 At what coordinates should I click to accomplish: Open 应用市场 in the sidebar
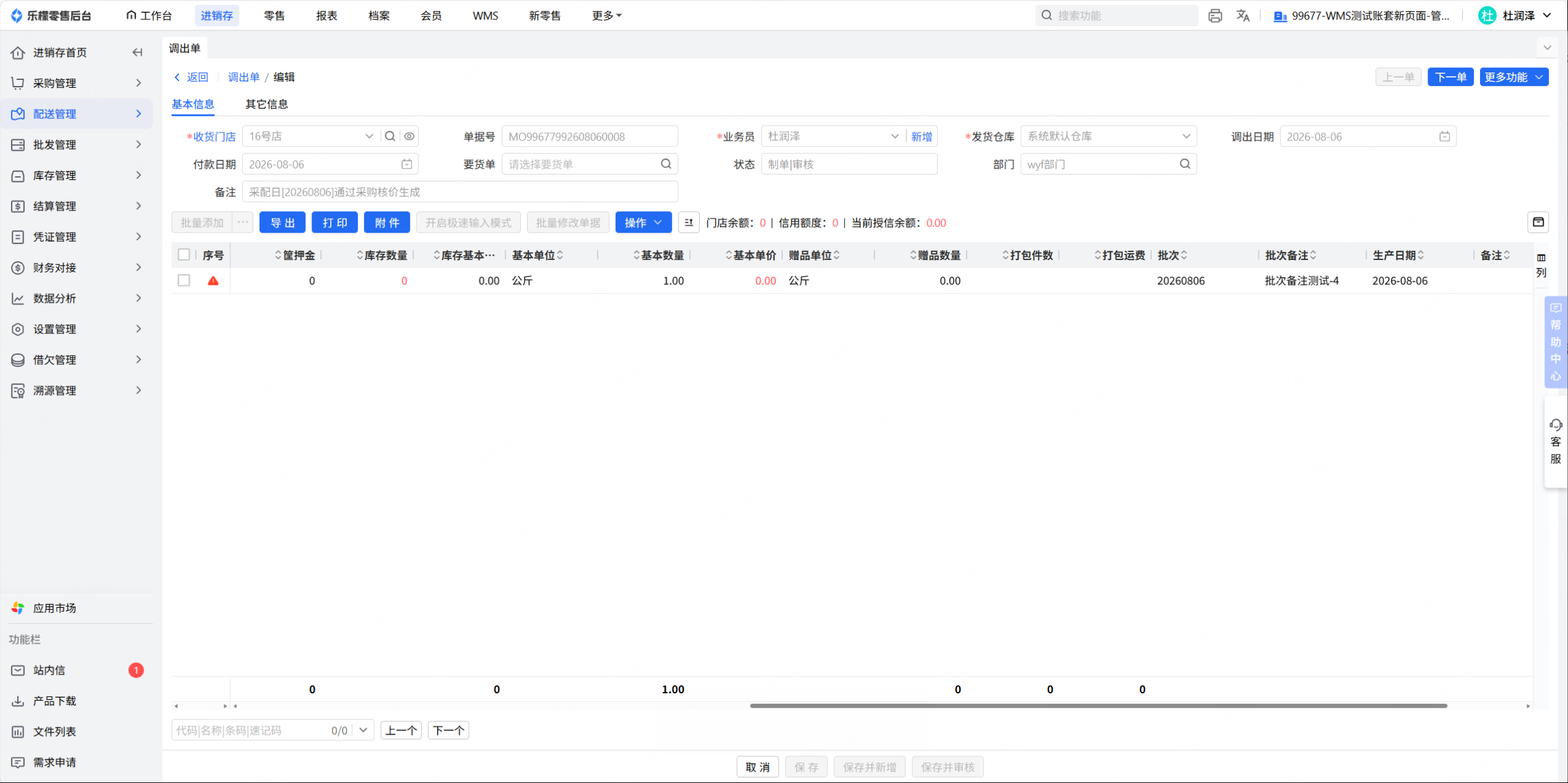[54, 608]
